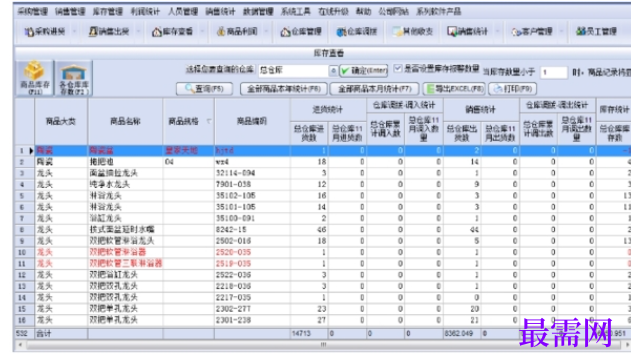Expand arrow next to 库存查看 toolbar button

pos(202,31)
